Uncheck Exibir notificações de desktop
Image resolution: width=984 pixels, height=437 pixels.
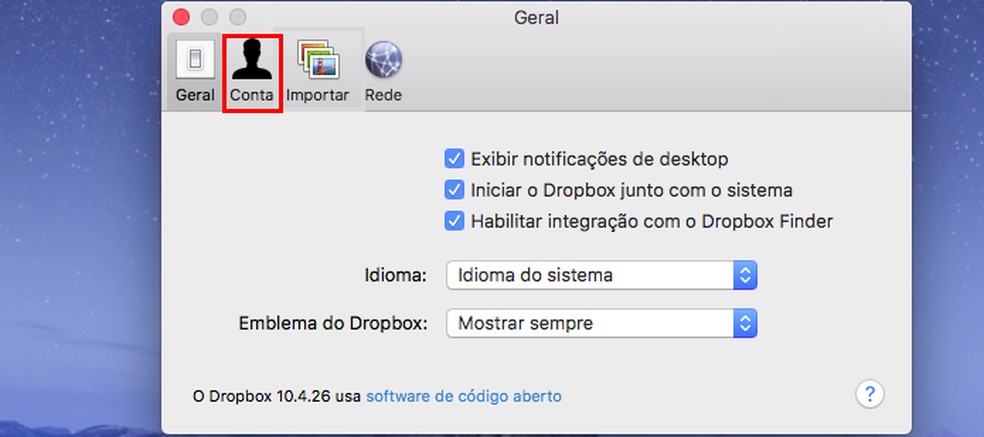point(455,158)
